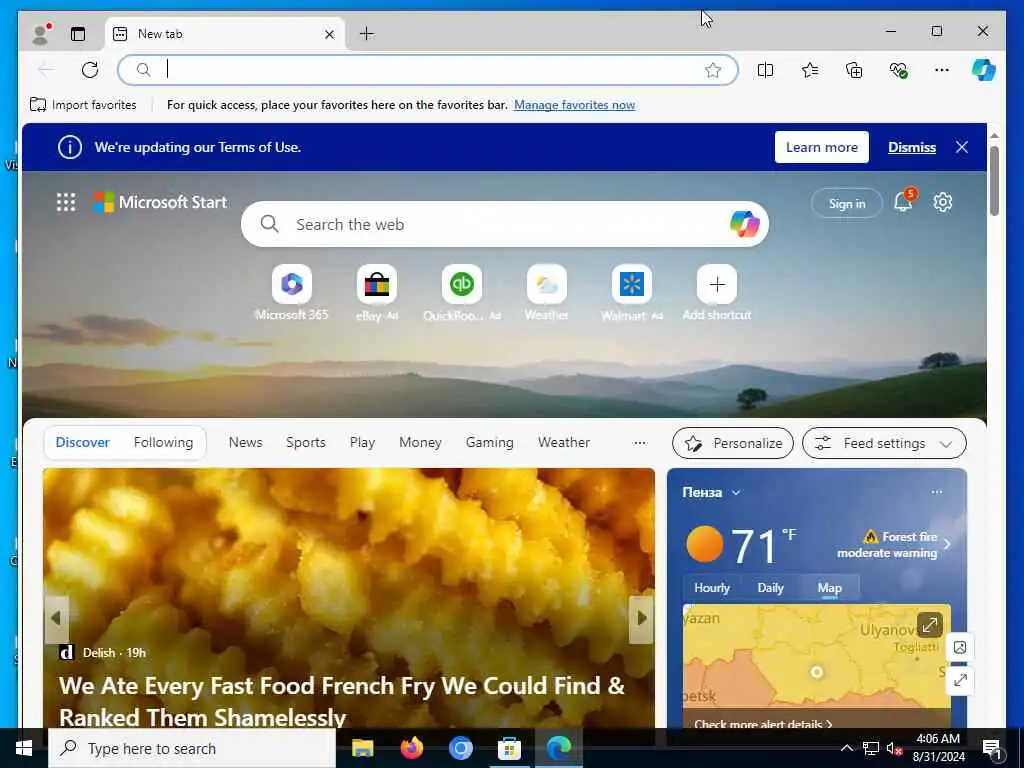Open the Favorites list icon
This screenshot has height=768, width=1024.
click(810, 70)
